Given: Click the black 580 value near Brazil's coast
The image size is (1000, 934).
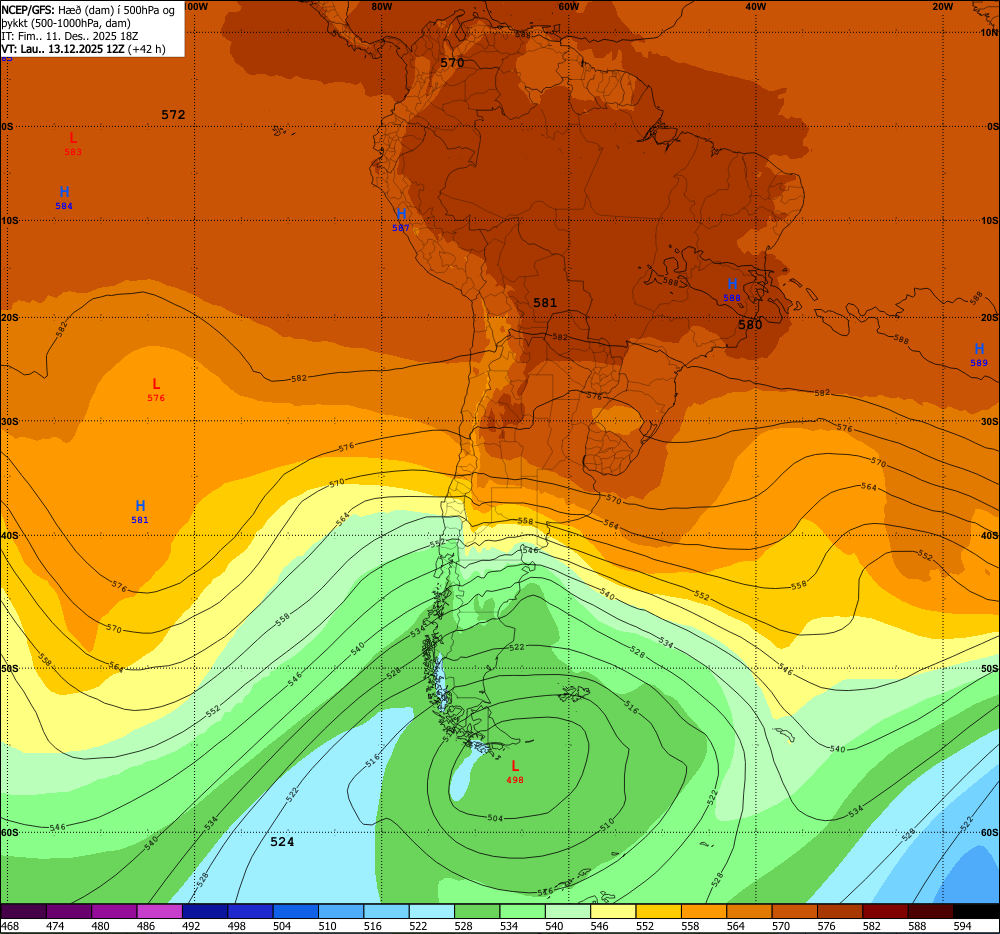Looking at the screenshot, I should click(x=750, y=325).
